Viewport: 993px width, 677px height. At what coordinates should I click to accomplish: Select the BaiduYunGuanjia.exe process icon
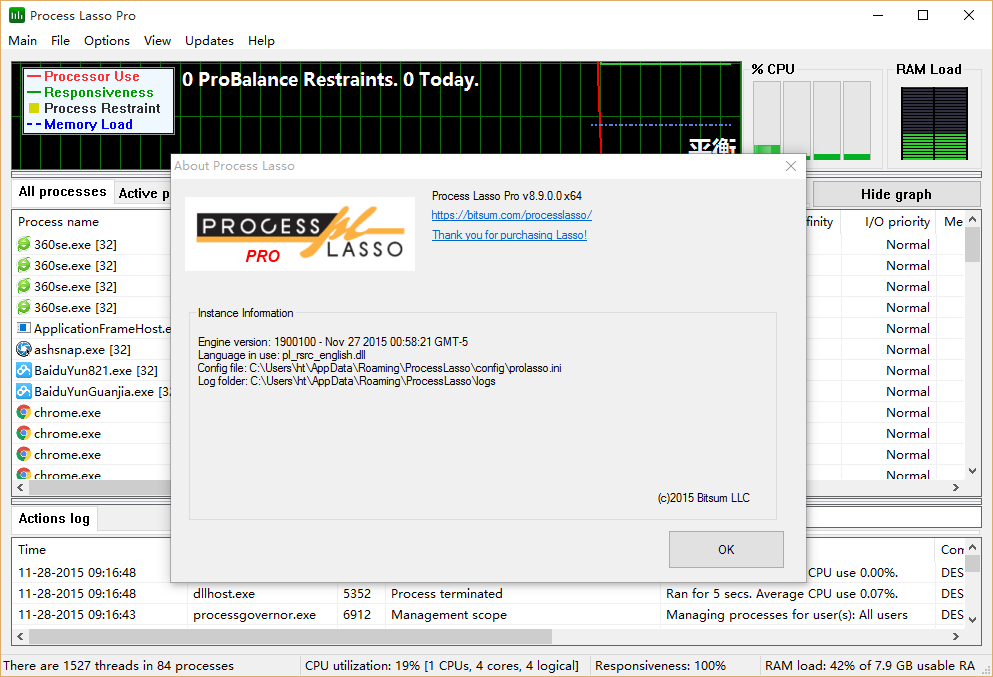(x=24, y=391)
